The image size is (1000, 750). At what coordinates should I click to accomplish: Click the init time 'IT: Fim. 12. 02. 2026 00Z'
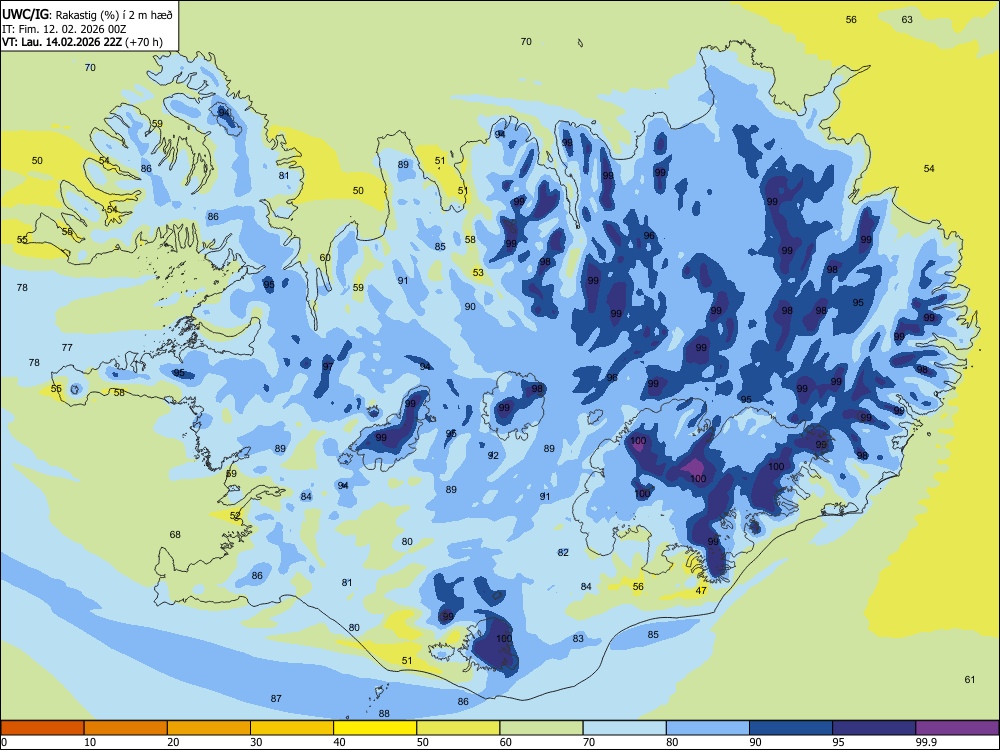(x=64, y=29)
